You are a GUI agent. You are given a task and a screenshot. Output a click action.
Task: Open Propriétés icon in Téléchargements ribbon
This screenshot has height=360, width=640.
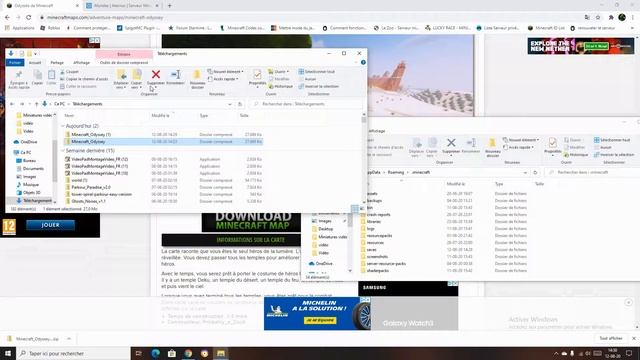[x=257, y=75]
